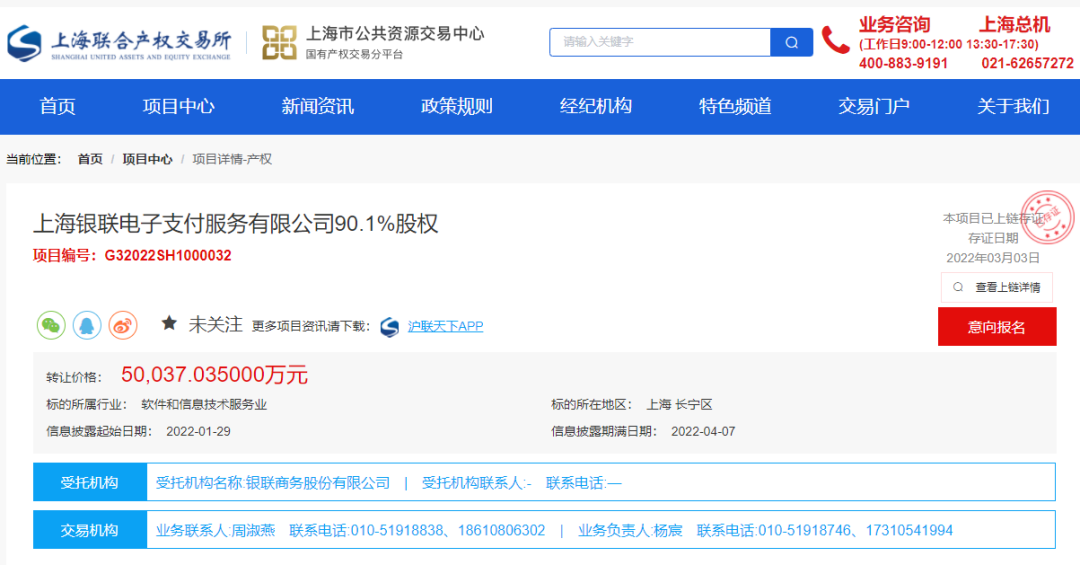Open the 特色频道 nav menu

(735, 106)
